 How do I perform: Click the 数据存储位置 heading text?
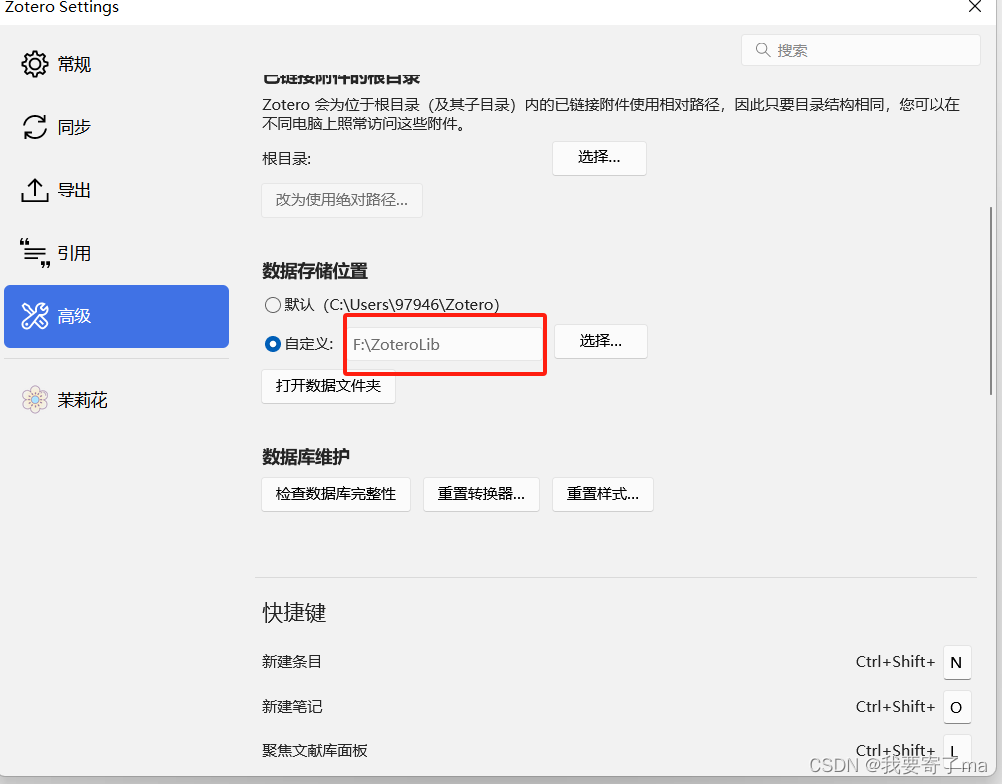coord(315,271)
